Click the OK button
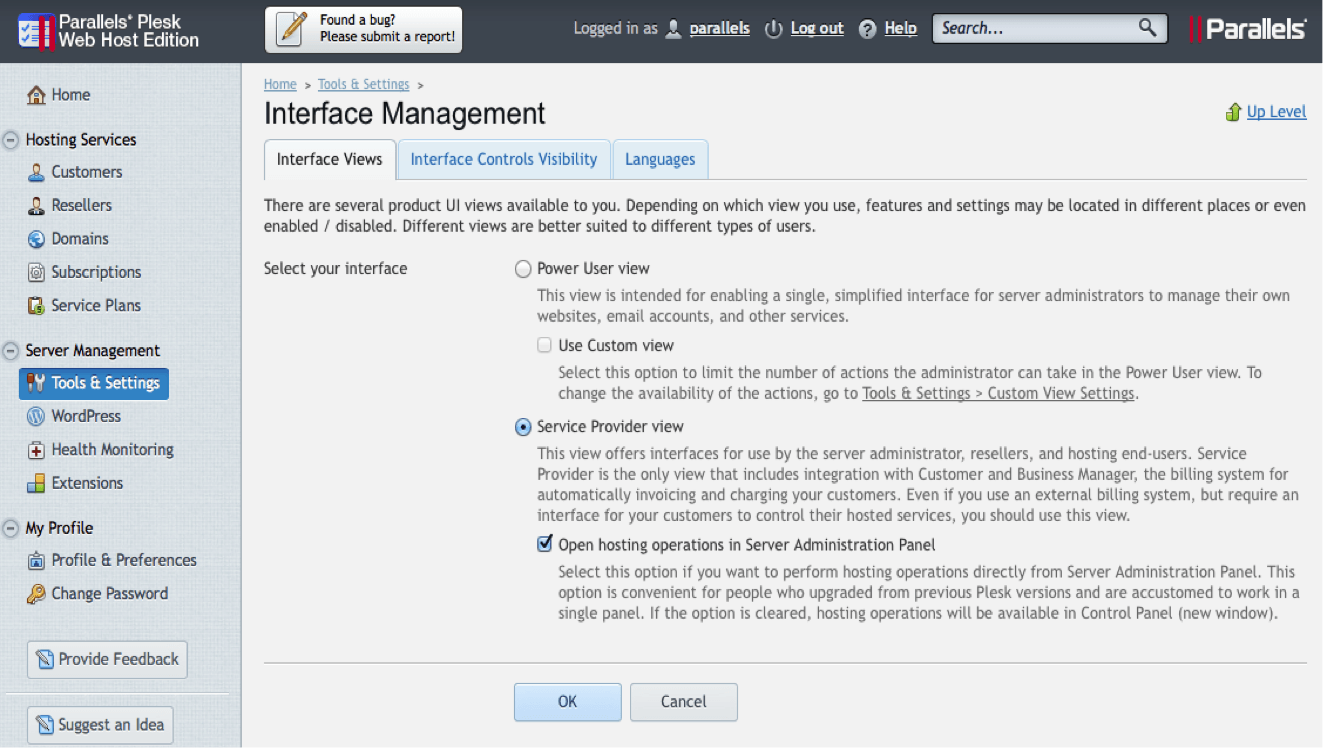The height and width of the screenshot is (748, 1323). click(568, 702)
